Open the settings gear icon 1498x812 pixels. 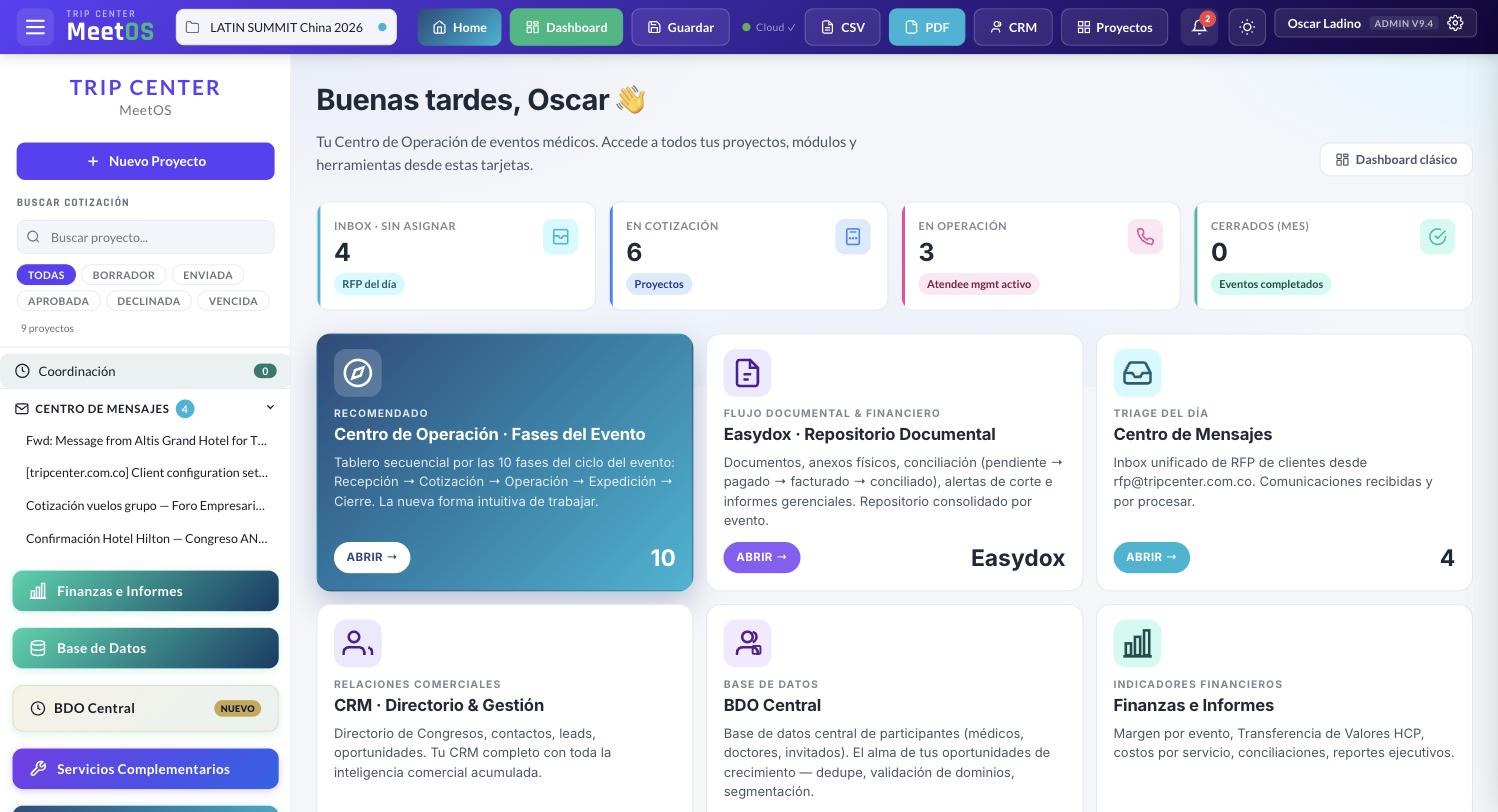click(x=1455, y=23)
